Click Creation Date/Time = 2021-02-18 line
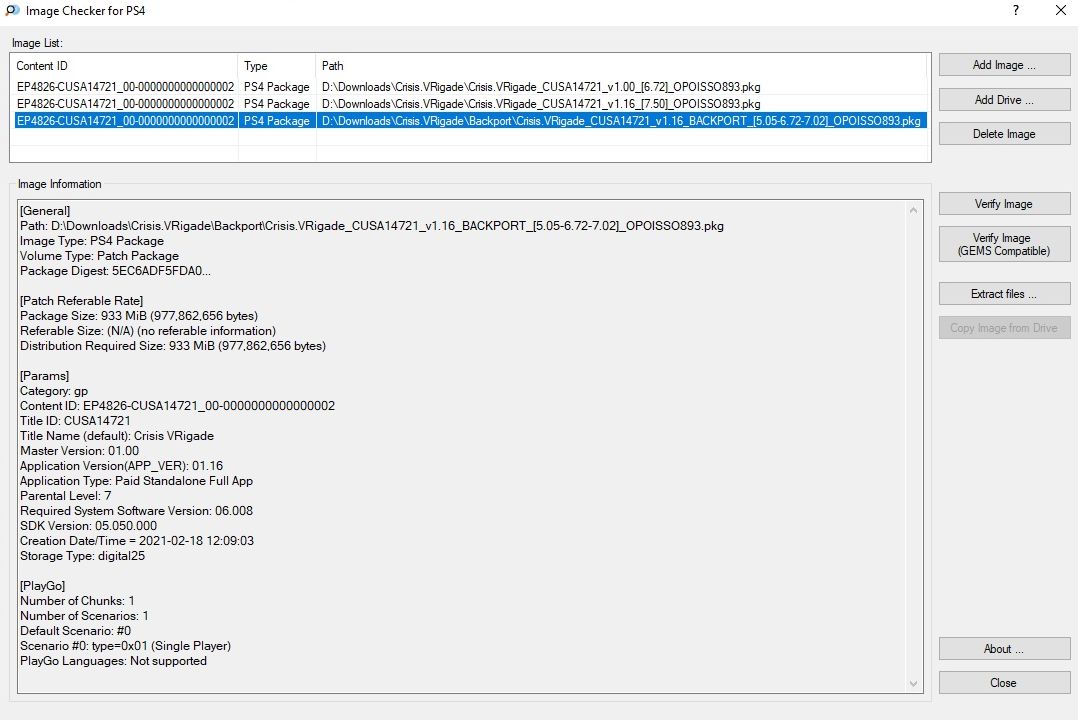Viewport: 1078px width, 720px height. pyautogui.click(x=137, y=541)
